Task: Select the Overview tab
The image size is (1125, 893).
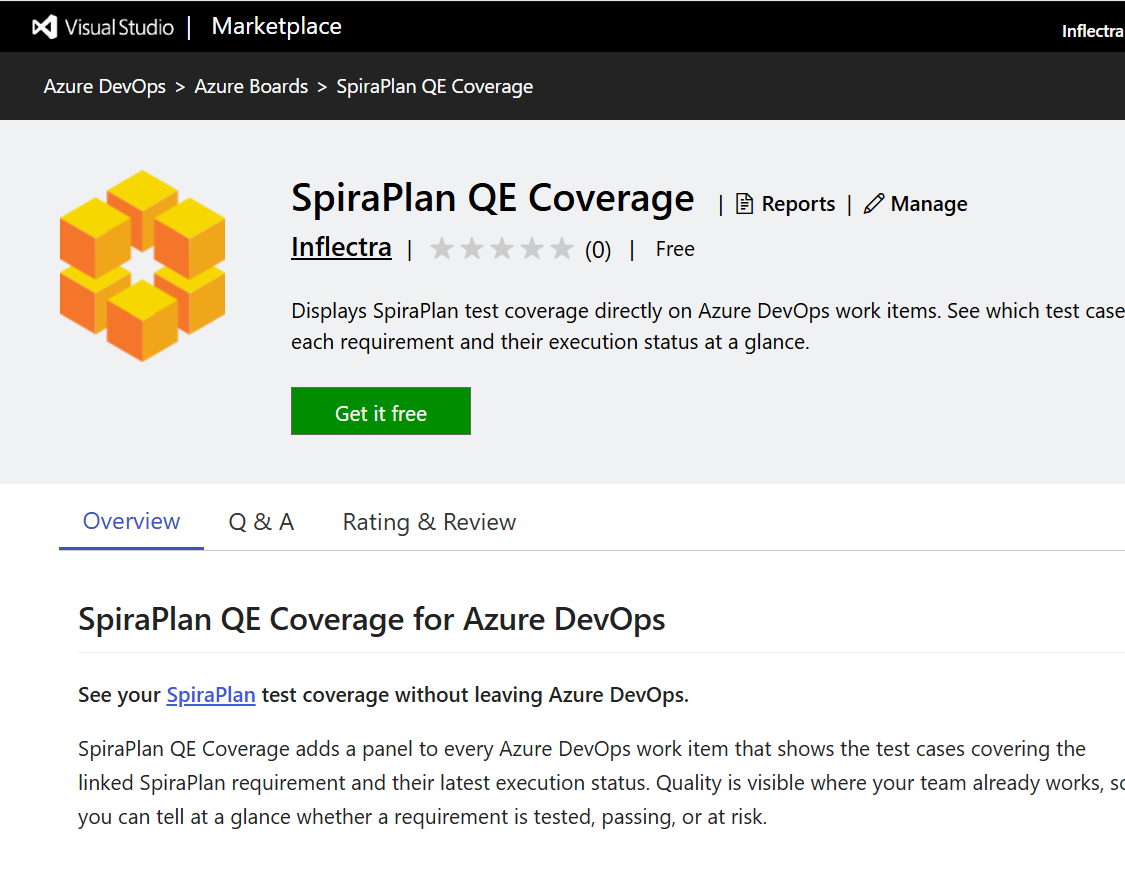Action: pyautogui.click(x=131, y=521)
